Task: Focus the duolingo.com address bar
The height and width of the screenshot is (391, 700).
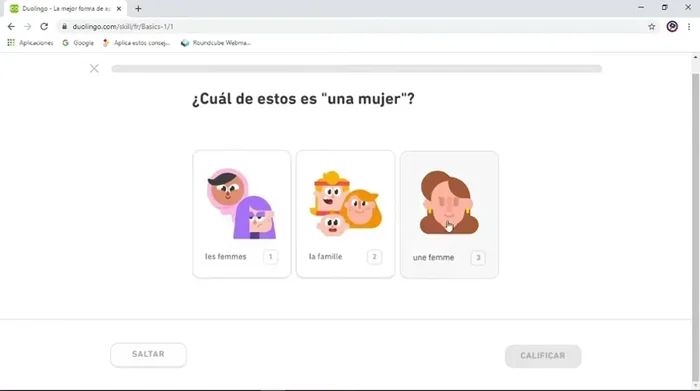Action: click(x=357, y=27)
